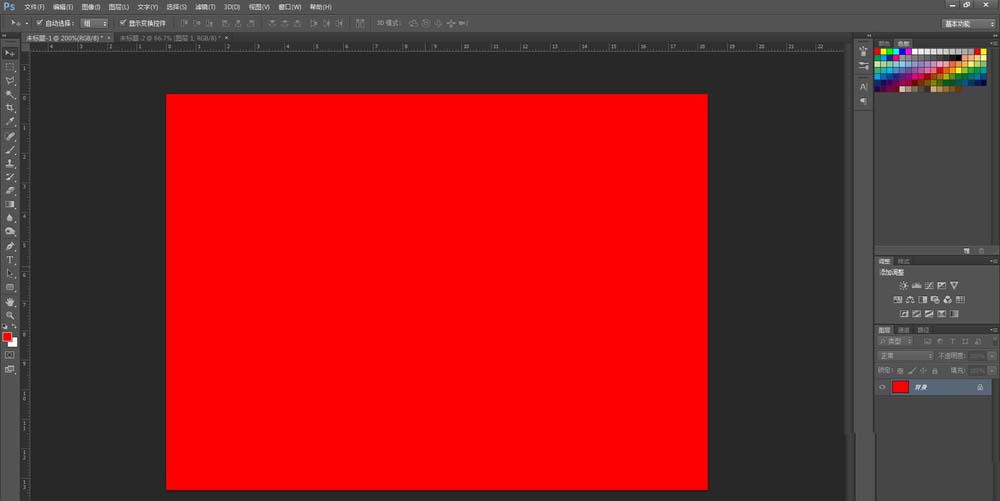Pick the Zoom tool magnifier
This screenshot has height=501, width=1000.
10,315
